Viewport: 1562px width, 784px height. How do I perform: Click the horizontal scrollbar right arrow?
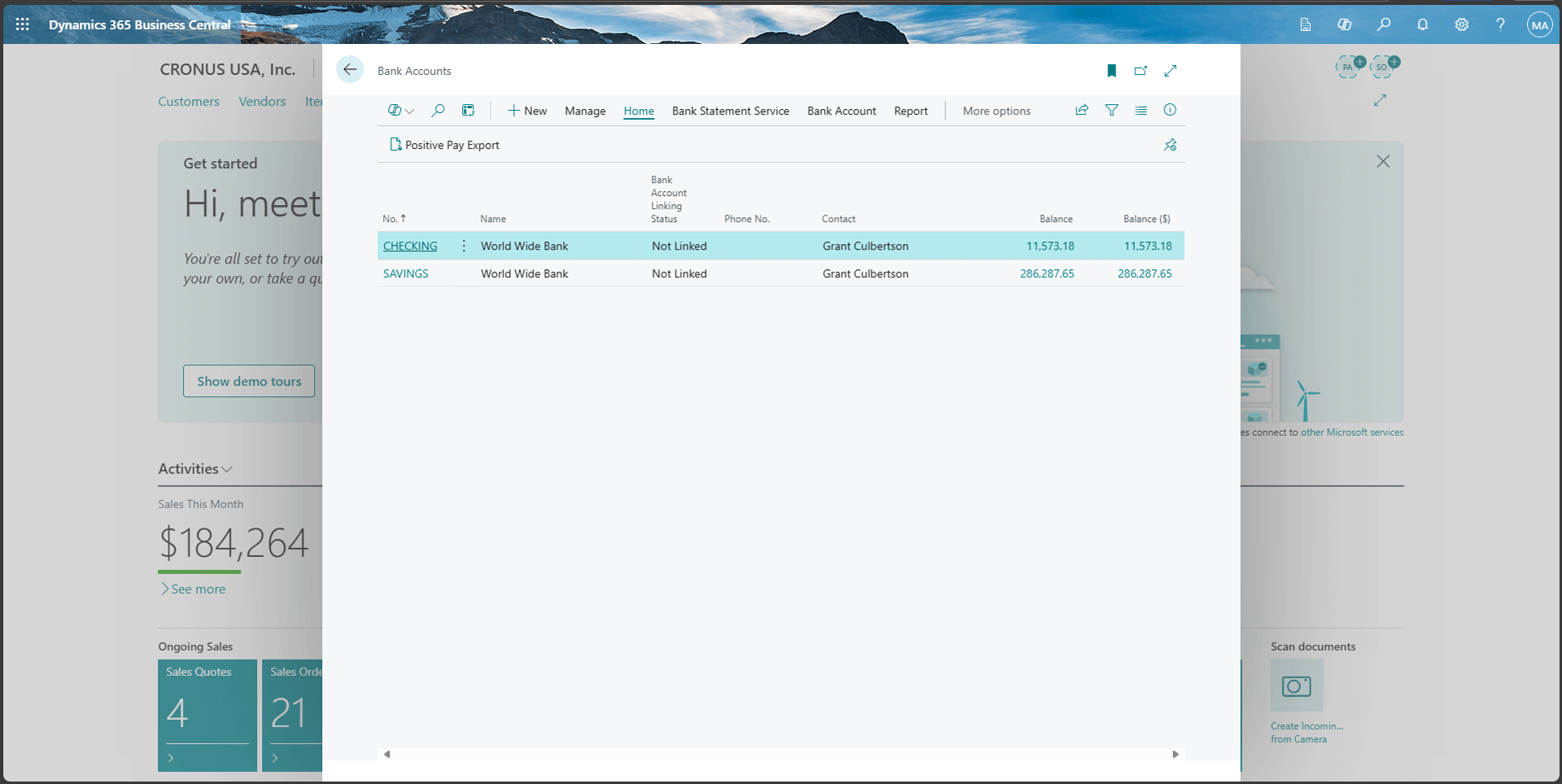[1175, 754]
